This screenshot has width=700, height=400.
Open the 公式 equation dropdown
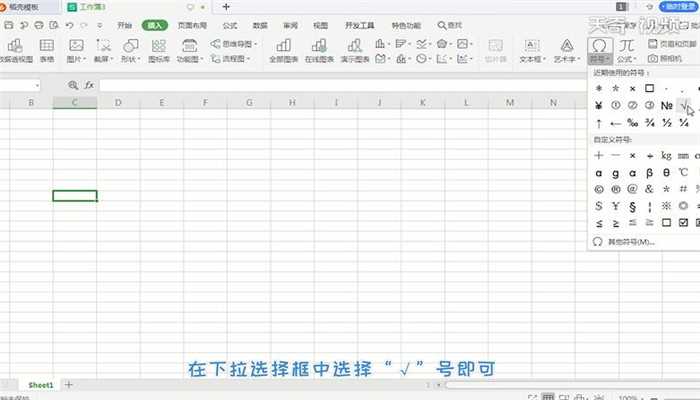pos(626,59)
